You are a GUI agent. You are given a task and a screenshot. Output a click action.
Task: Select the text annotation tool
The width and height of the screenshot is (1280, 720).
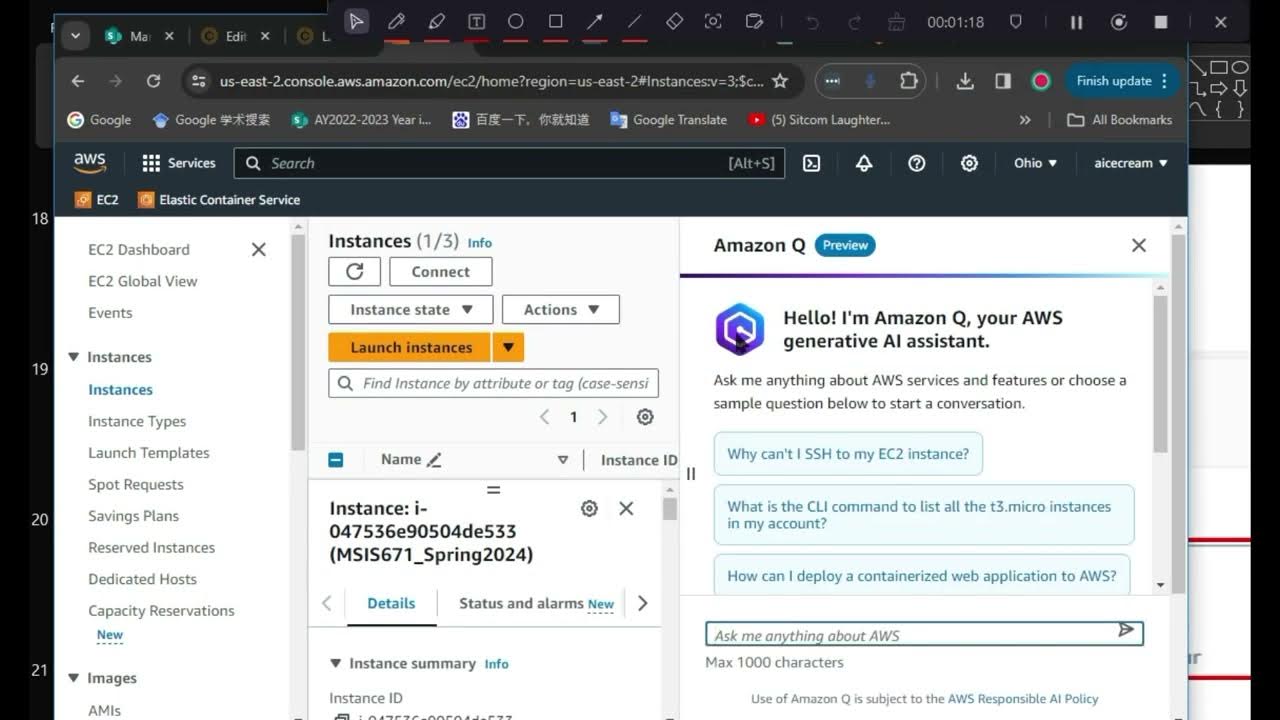point(476,21)
